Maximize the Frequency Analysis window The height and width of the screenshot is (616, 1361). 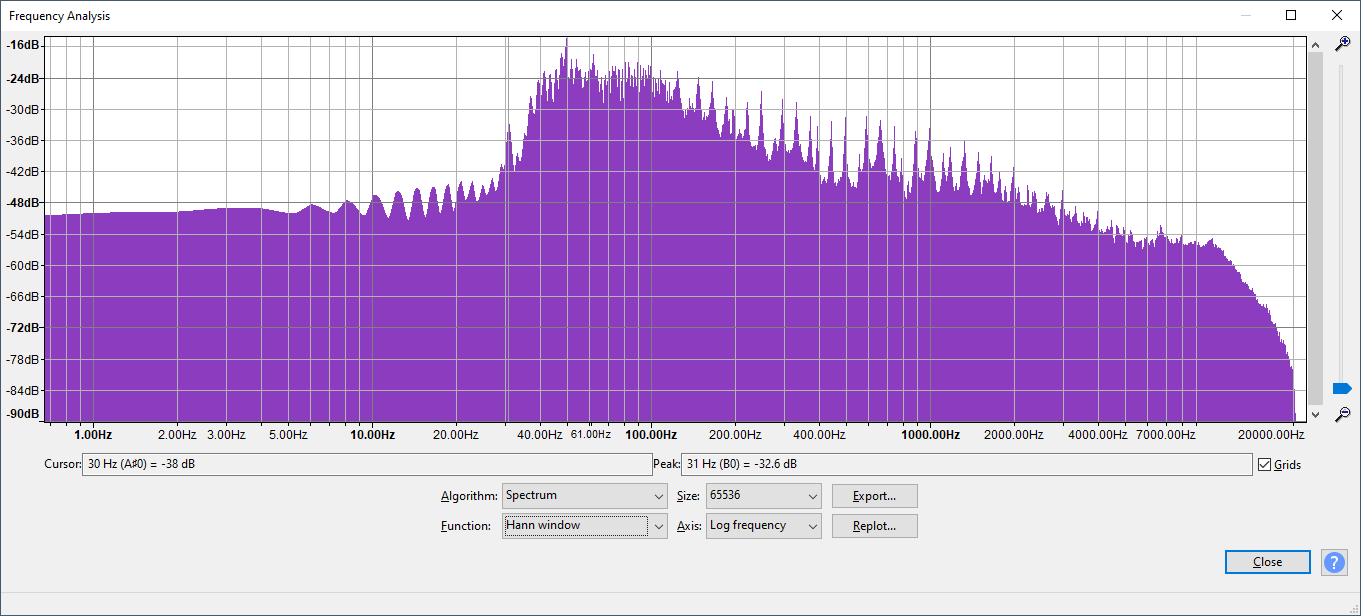coord(1291,15)
